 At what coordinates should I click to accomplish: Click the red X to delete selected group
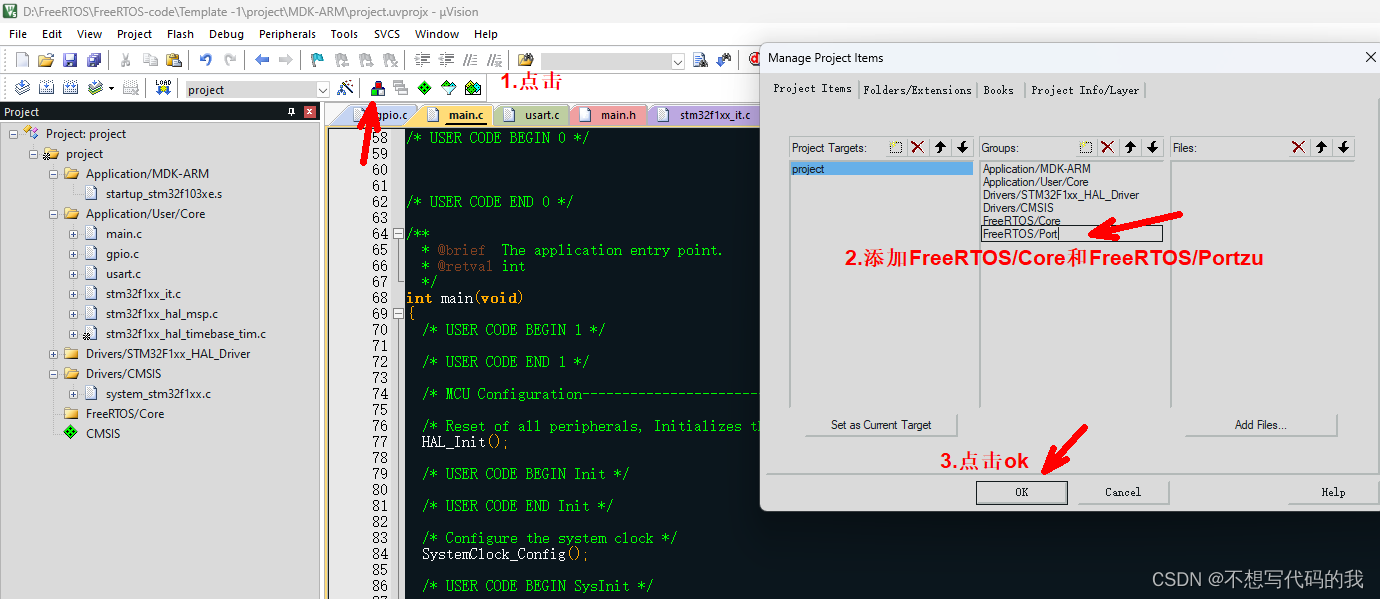click(1110, 147)
